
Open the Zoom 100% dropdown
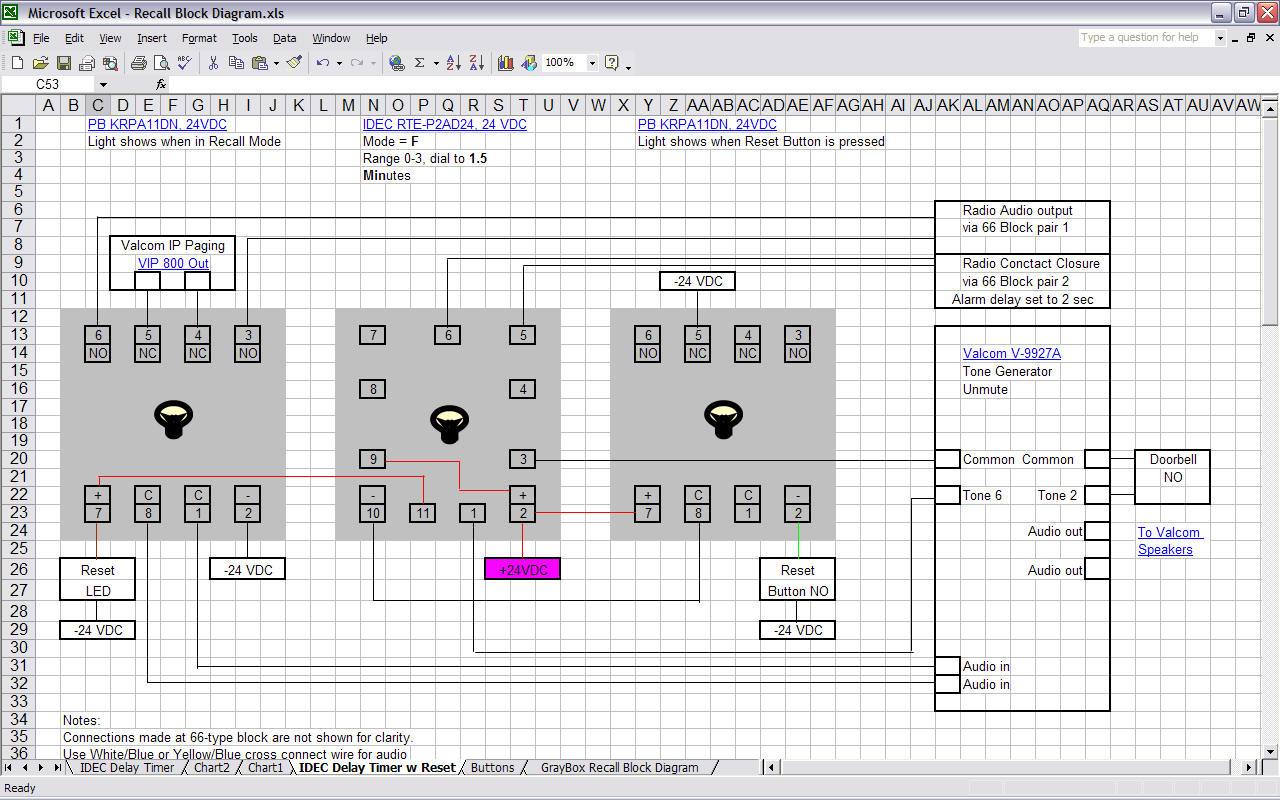592,62
